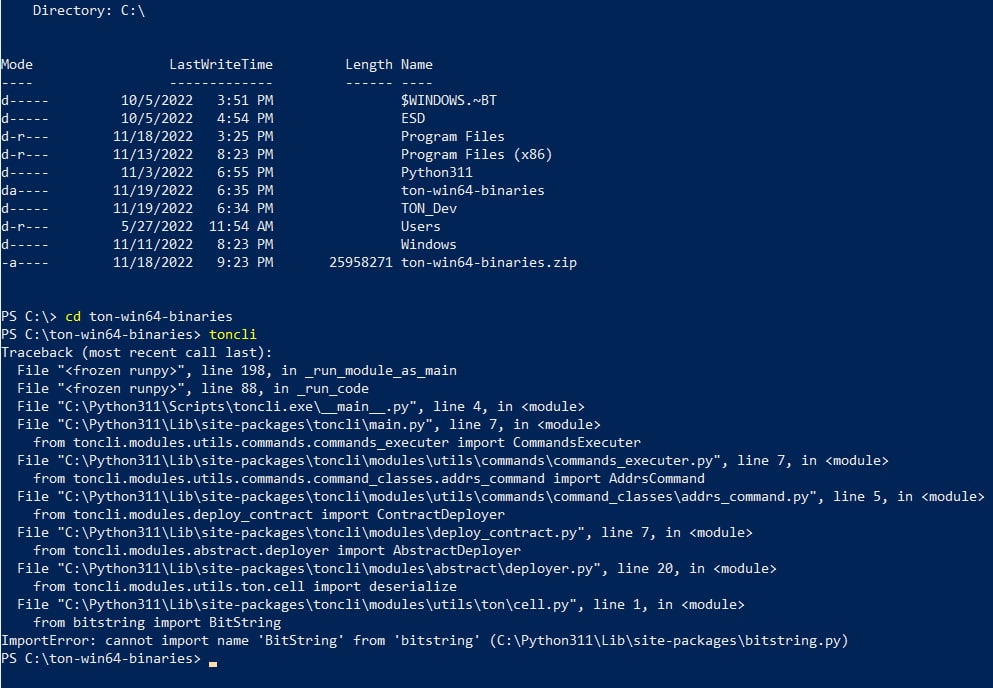Click the LastWriteTime column header
The width and height of the screenshot is (993, 688).
pyautogui.click(x=221, y=65)
